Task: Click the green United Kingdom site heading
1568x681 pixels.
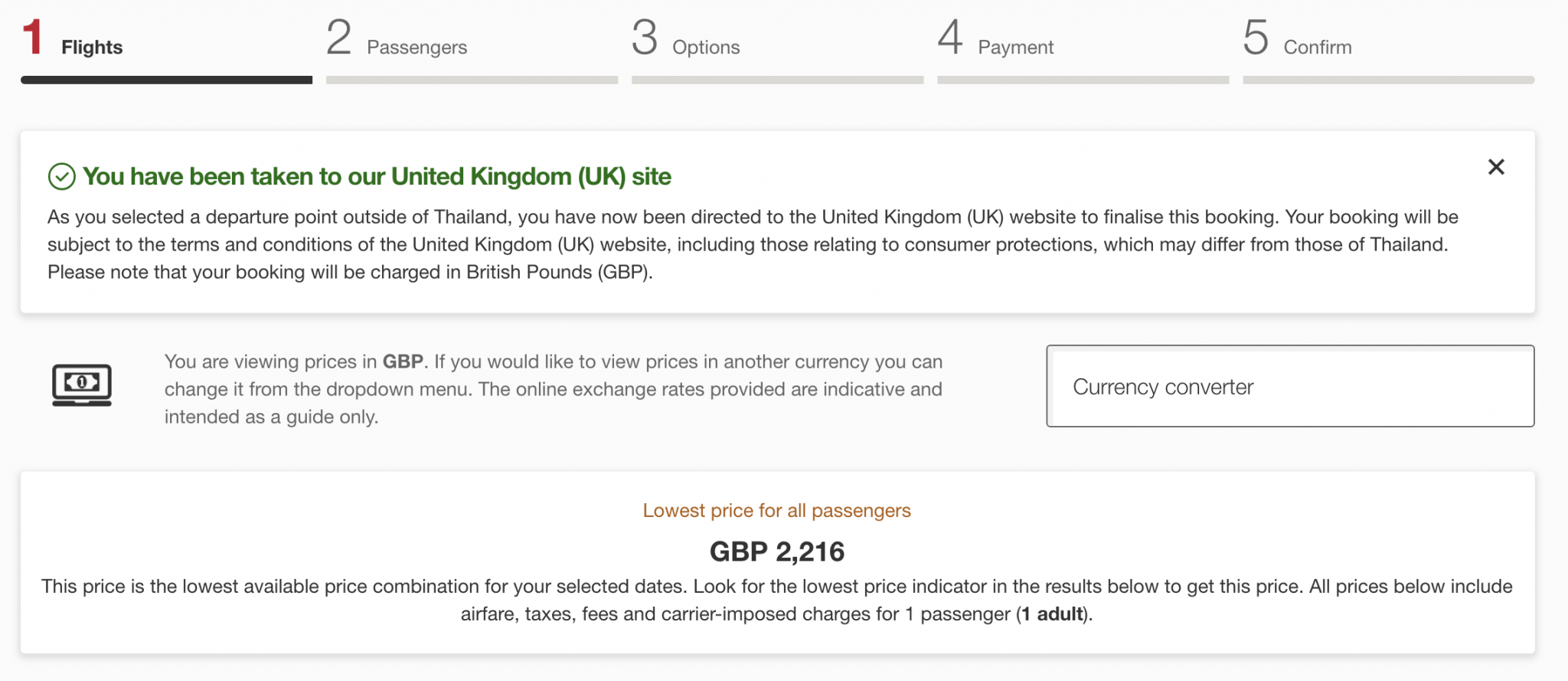Action: [377, 177]
